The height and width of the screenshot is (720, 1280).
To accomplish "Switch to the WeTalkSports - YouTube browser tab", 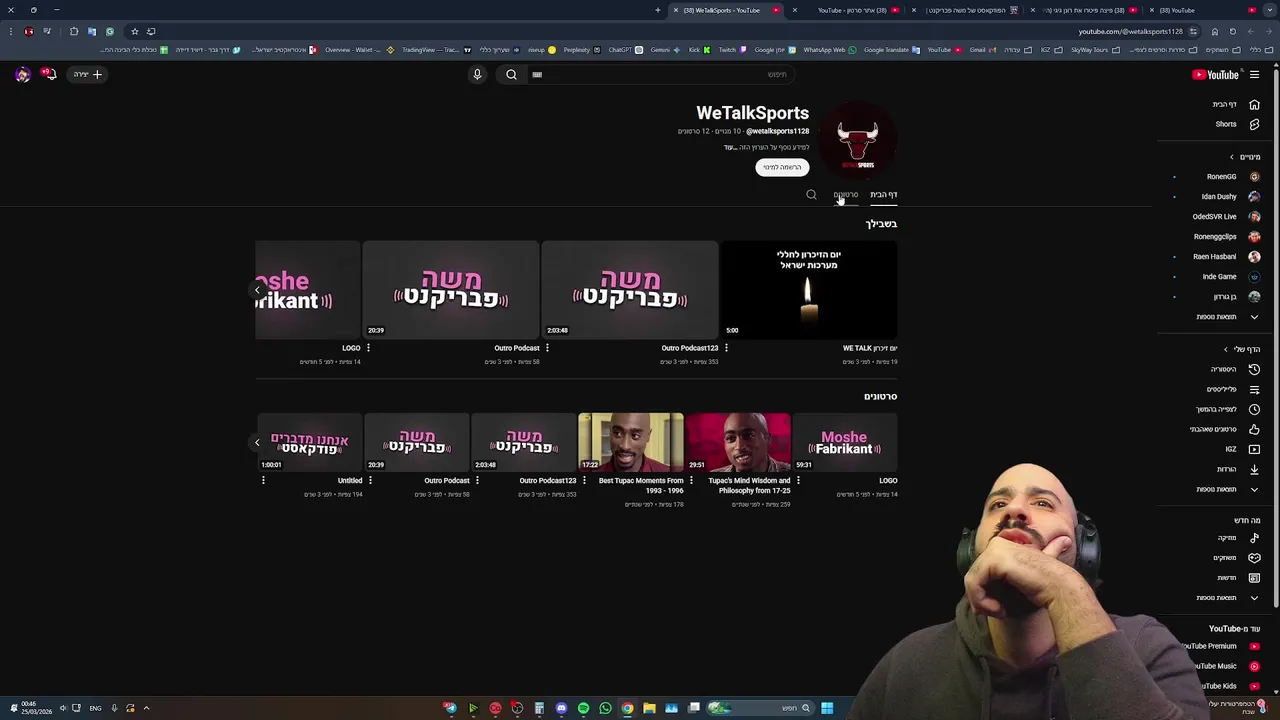I will pyautogui.click(x=725, y=10).
